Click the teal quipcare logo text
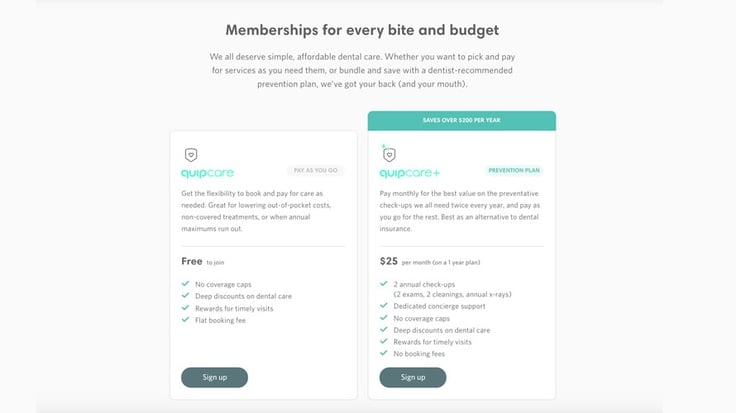The image size is (736, 413). [x=207, y=173]
